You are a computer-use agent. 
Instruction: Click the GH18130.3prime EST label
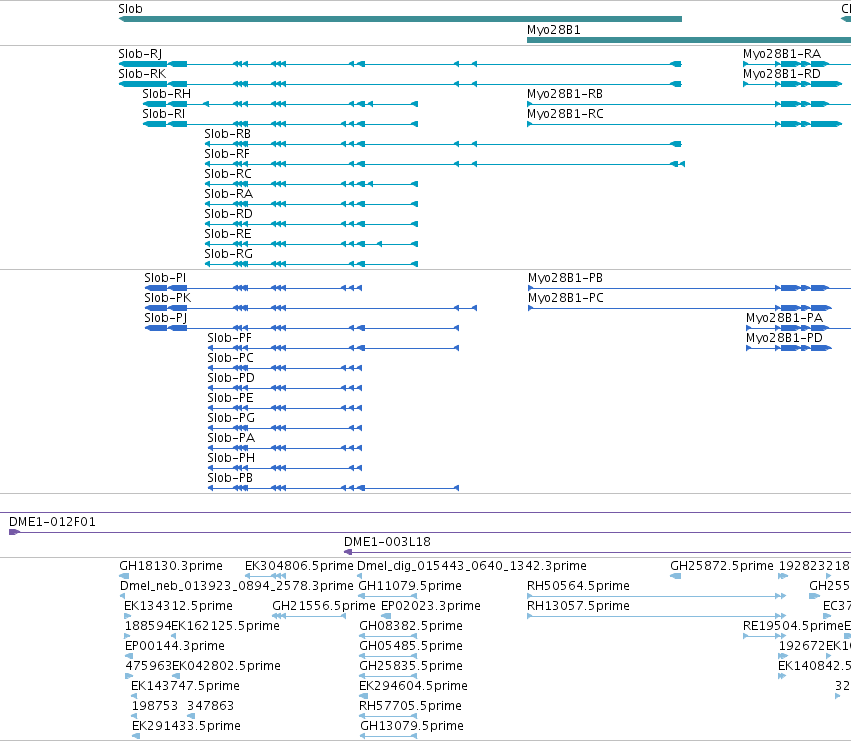click(171, 566)
